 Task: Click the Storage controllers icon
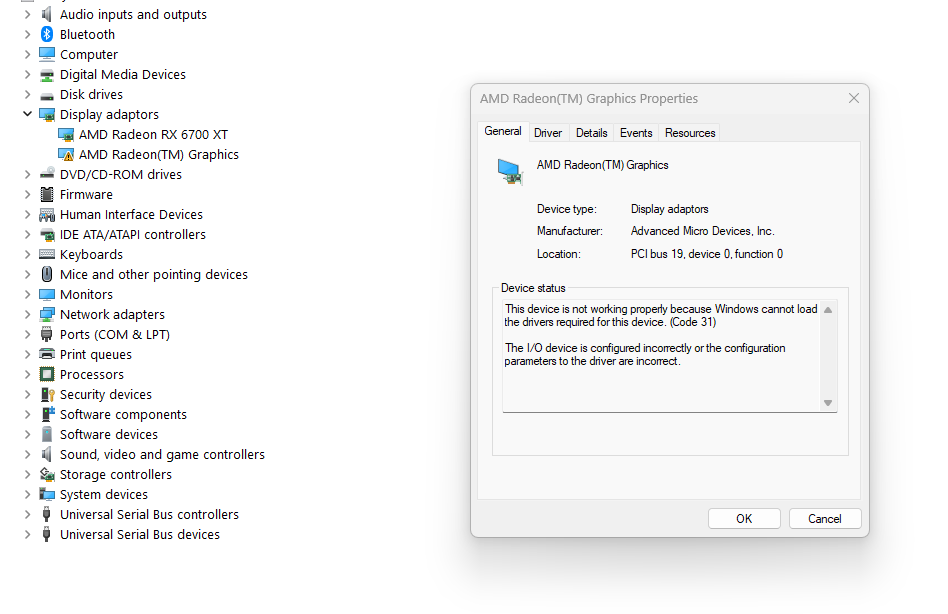click(x=47, y=474)
